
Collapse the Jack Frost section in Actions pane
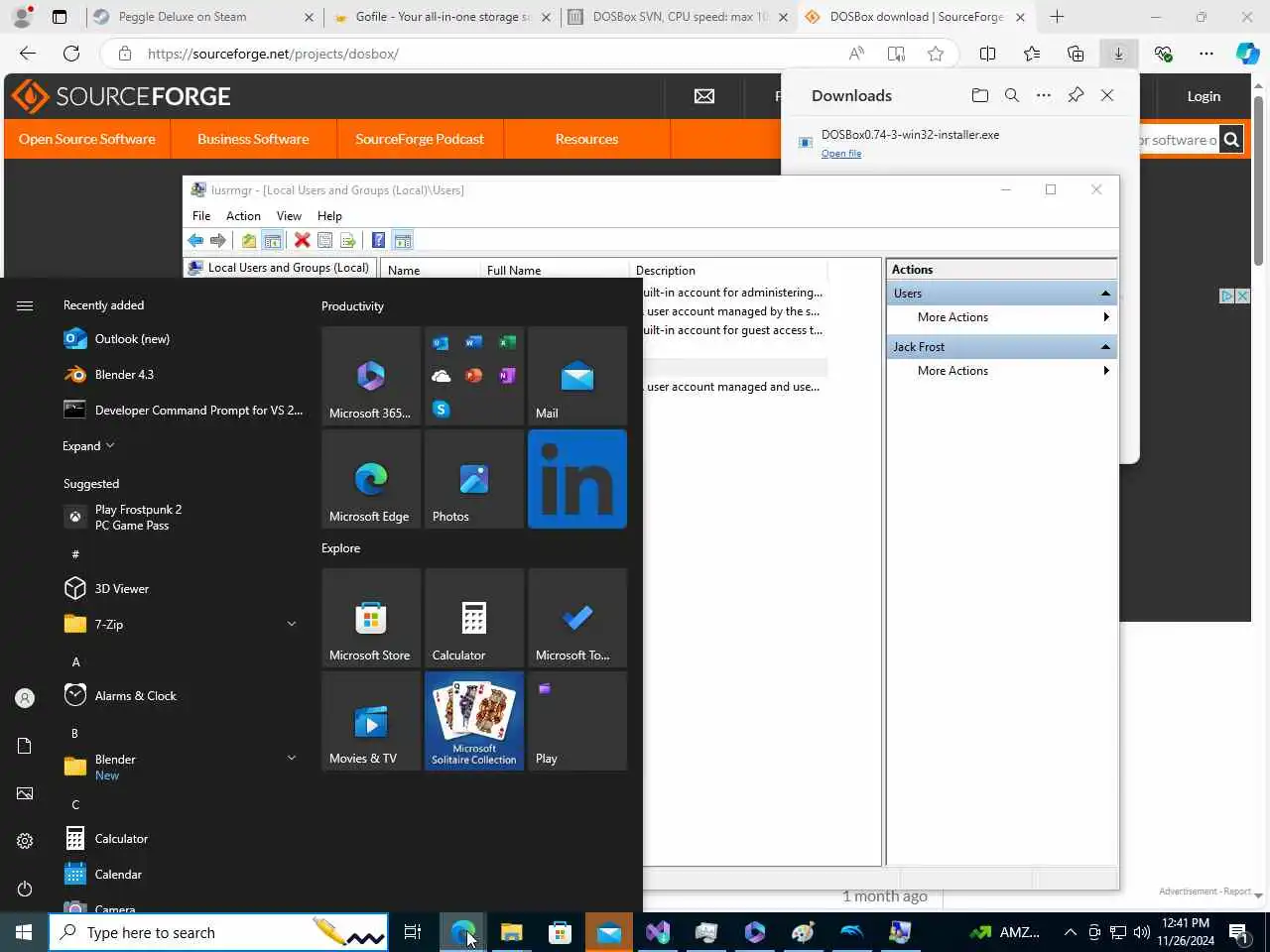click(x=1105, y=347)
